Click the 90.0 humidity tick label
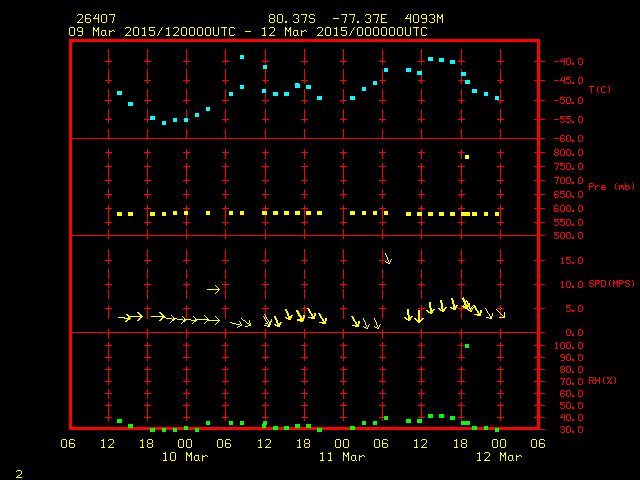The height and width of the screenshot is (480, 640). point(572,358)
